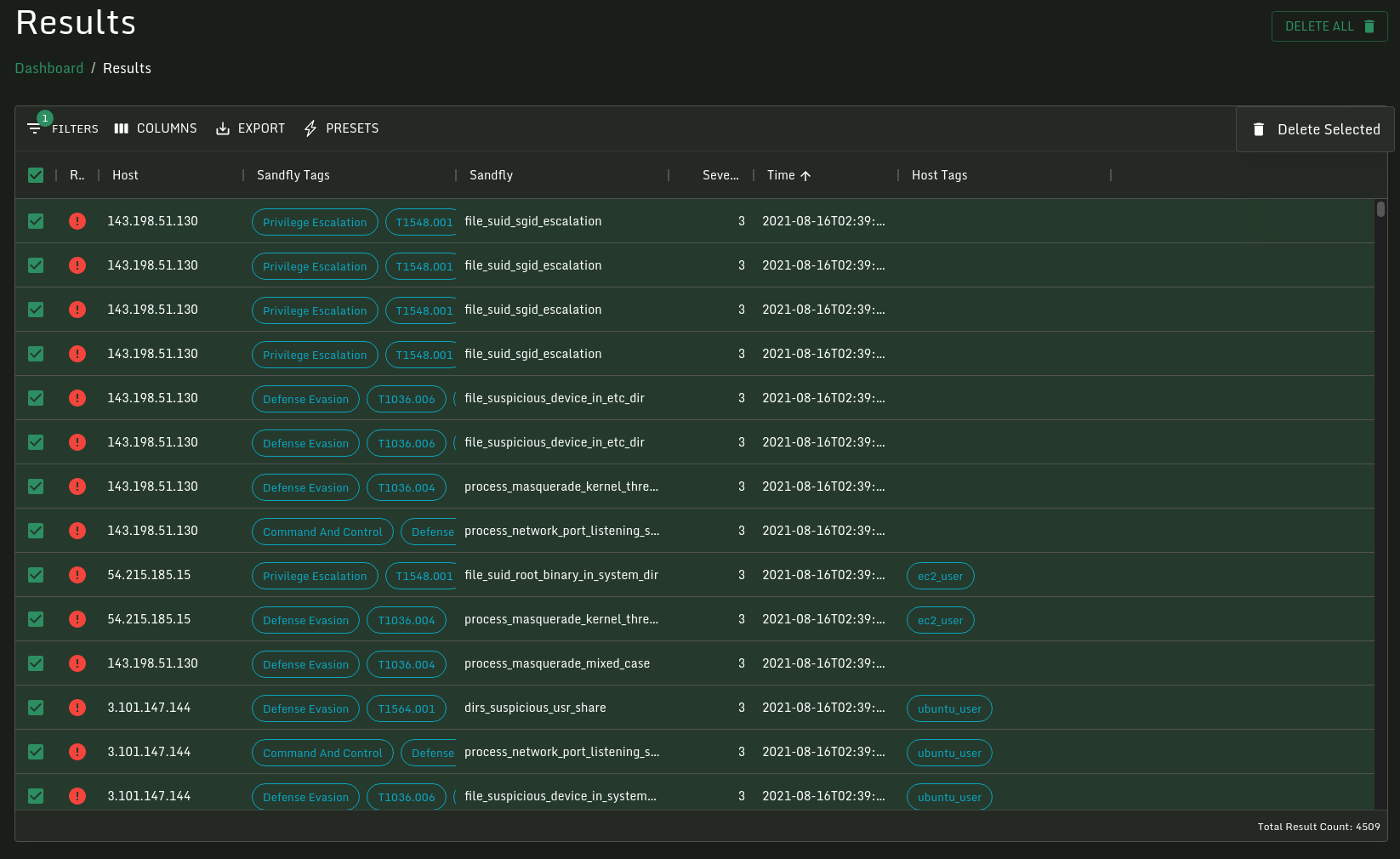The width and height of the screenshot is (1400, 859).
Task: Toggle the select-all checkbox in header
Action: pyautogui.click(x=36, y=175)
